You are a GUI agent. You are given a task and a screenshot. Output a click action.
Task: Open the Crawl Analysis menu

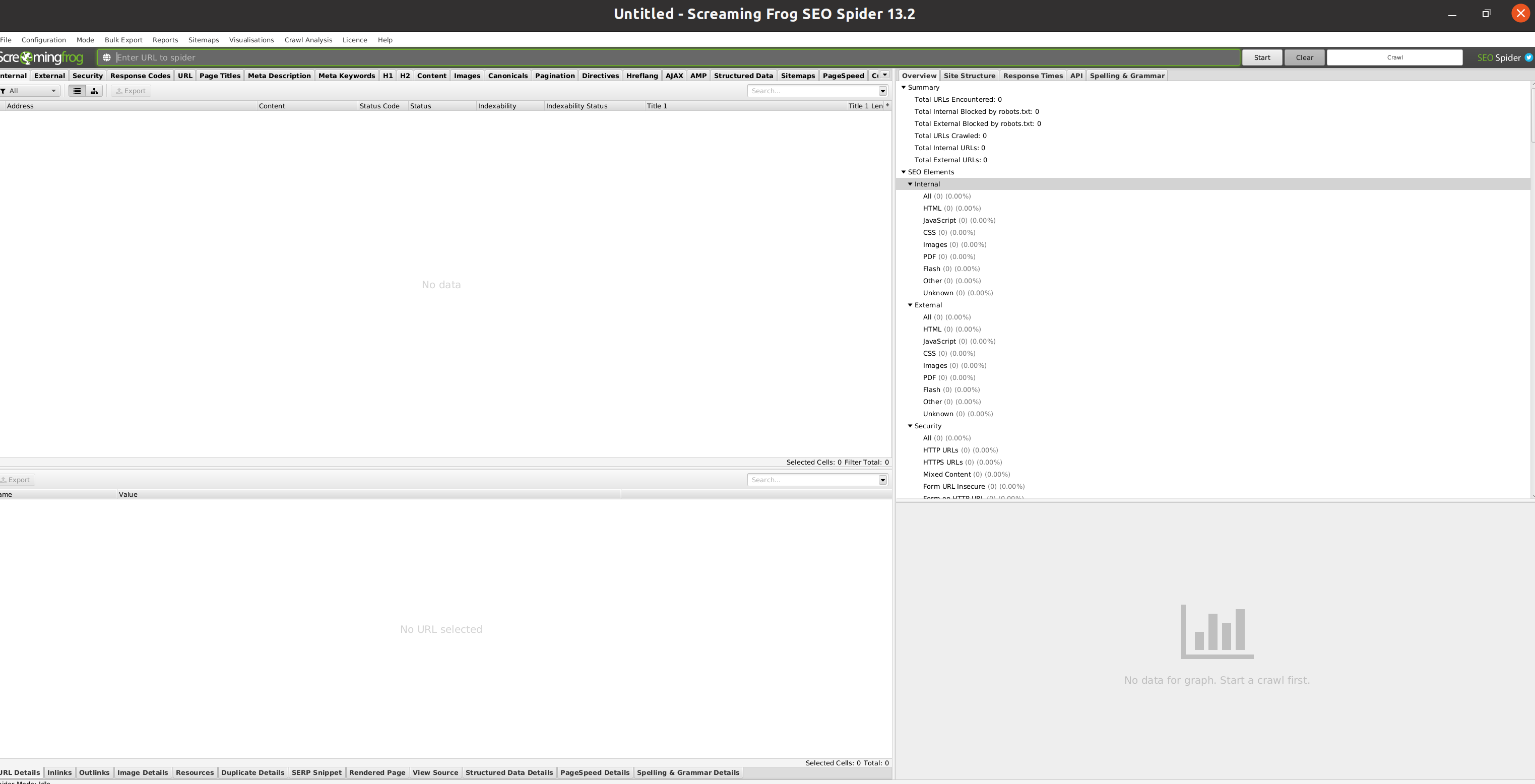click(308, 40)
